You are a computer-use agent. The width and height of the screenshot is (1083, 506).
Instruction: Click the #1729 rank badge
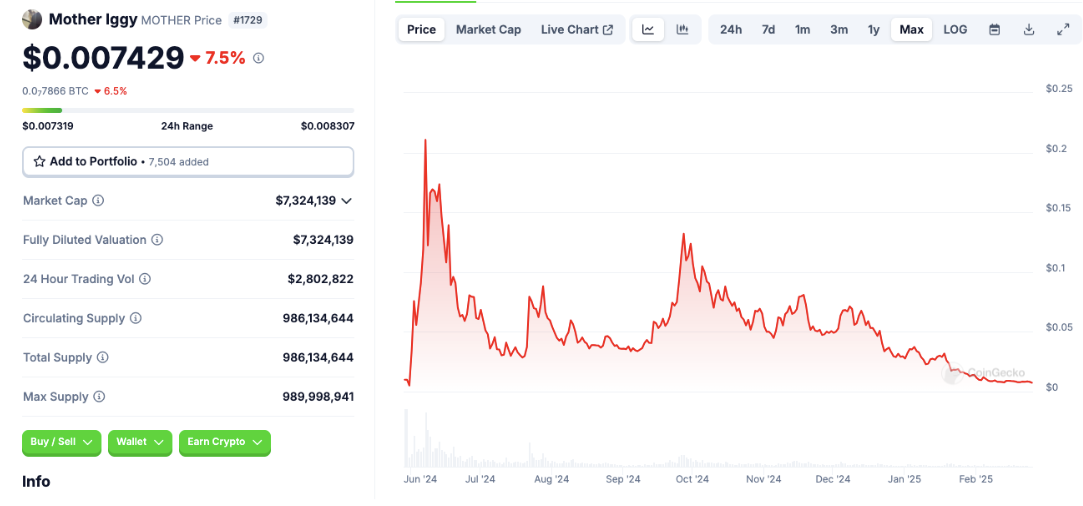point(247,20)
